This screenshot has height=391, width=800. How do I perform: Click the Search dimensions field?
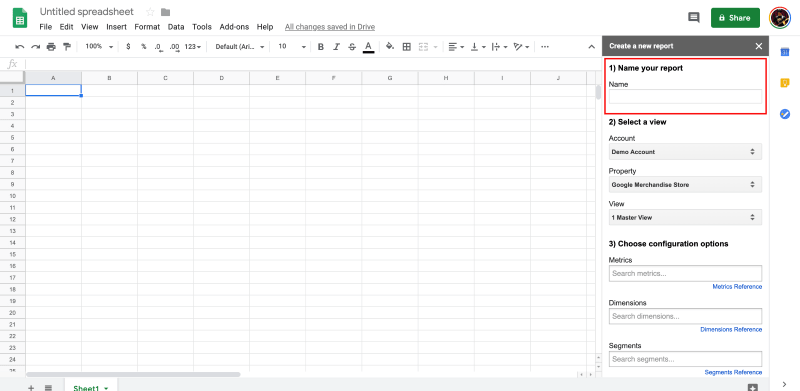pos(685,316)
